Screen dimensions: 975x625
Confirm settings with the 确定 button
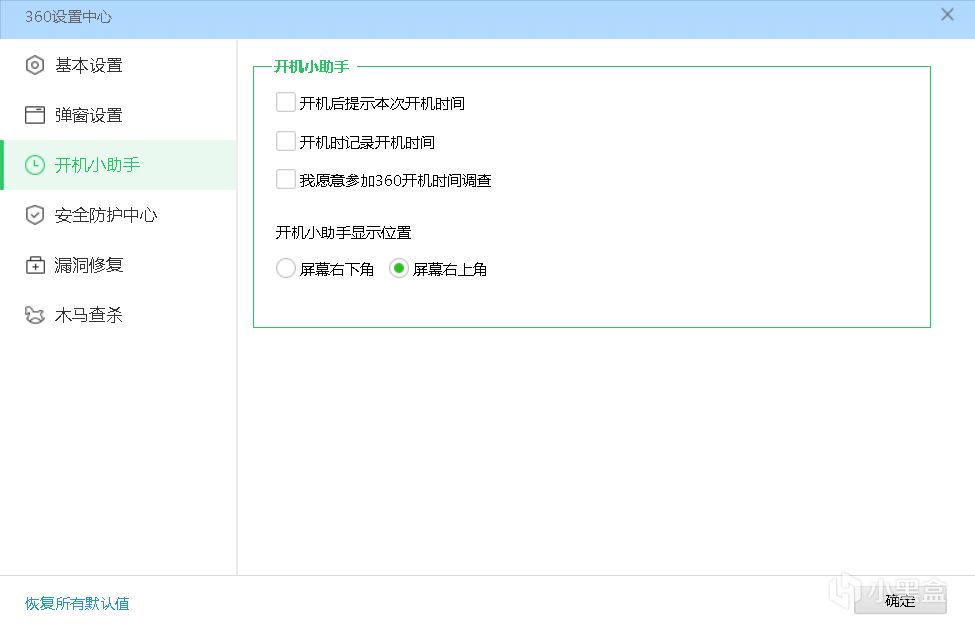(x=900, y=601)
